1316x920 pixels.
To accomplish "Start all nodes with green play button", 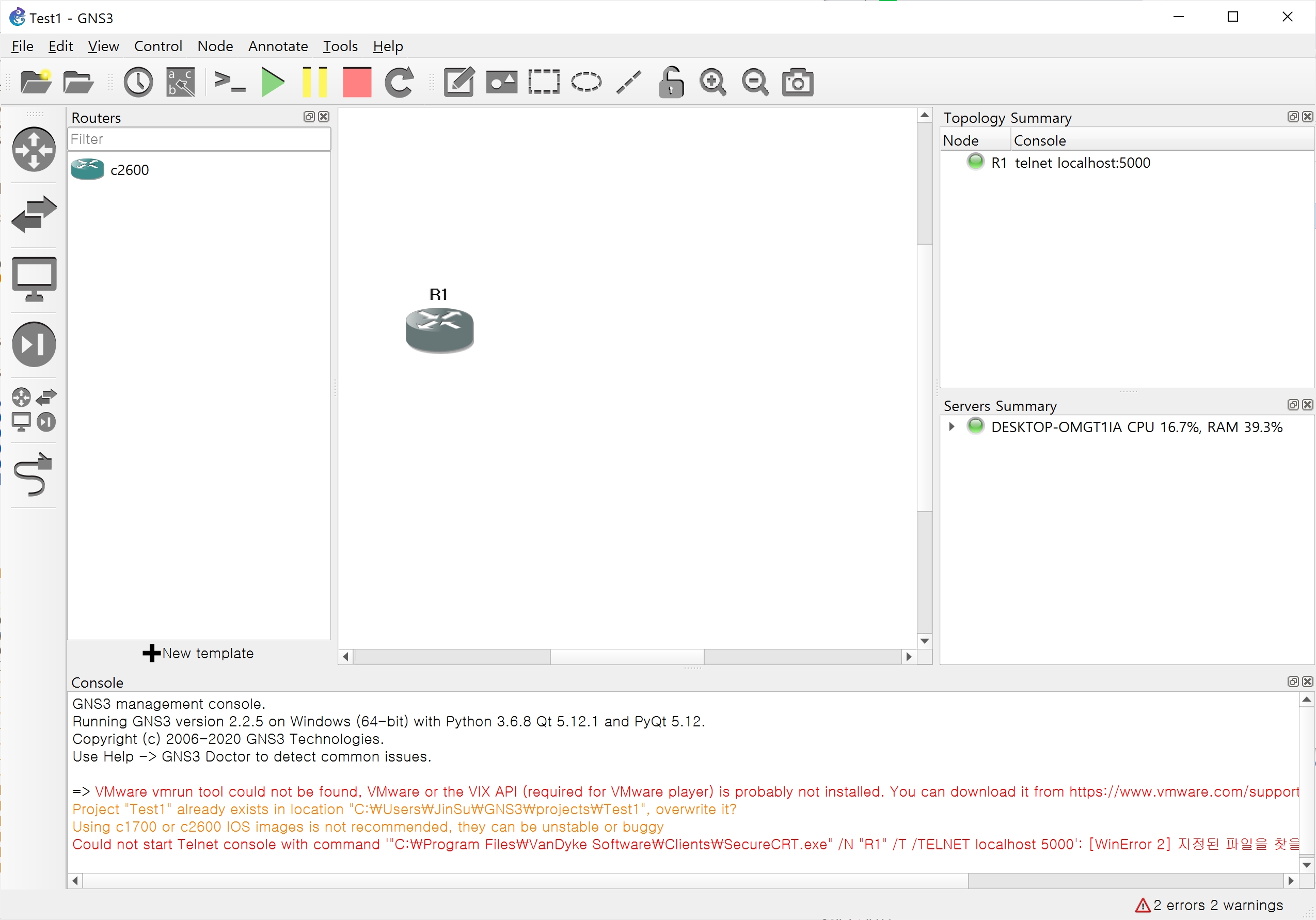I will pos(272,82).
